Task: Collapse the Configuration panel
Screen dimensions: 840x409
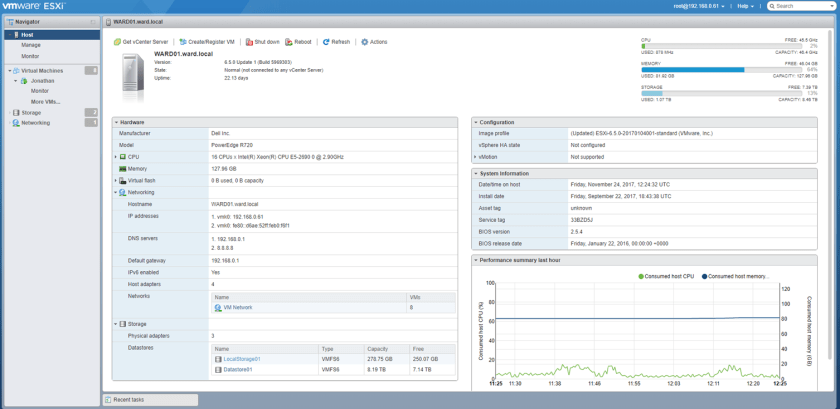Action: [476, 123]
